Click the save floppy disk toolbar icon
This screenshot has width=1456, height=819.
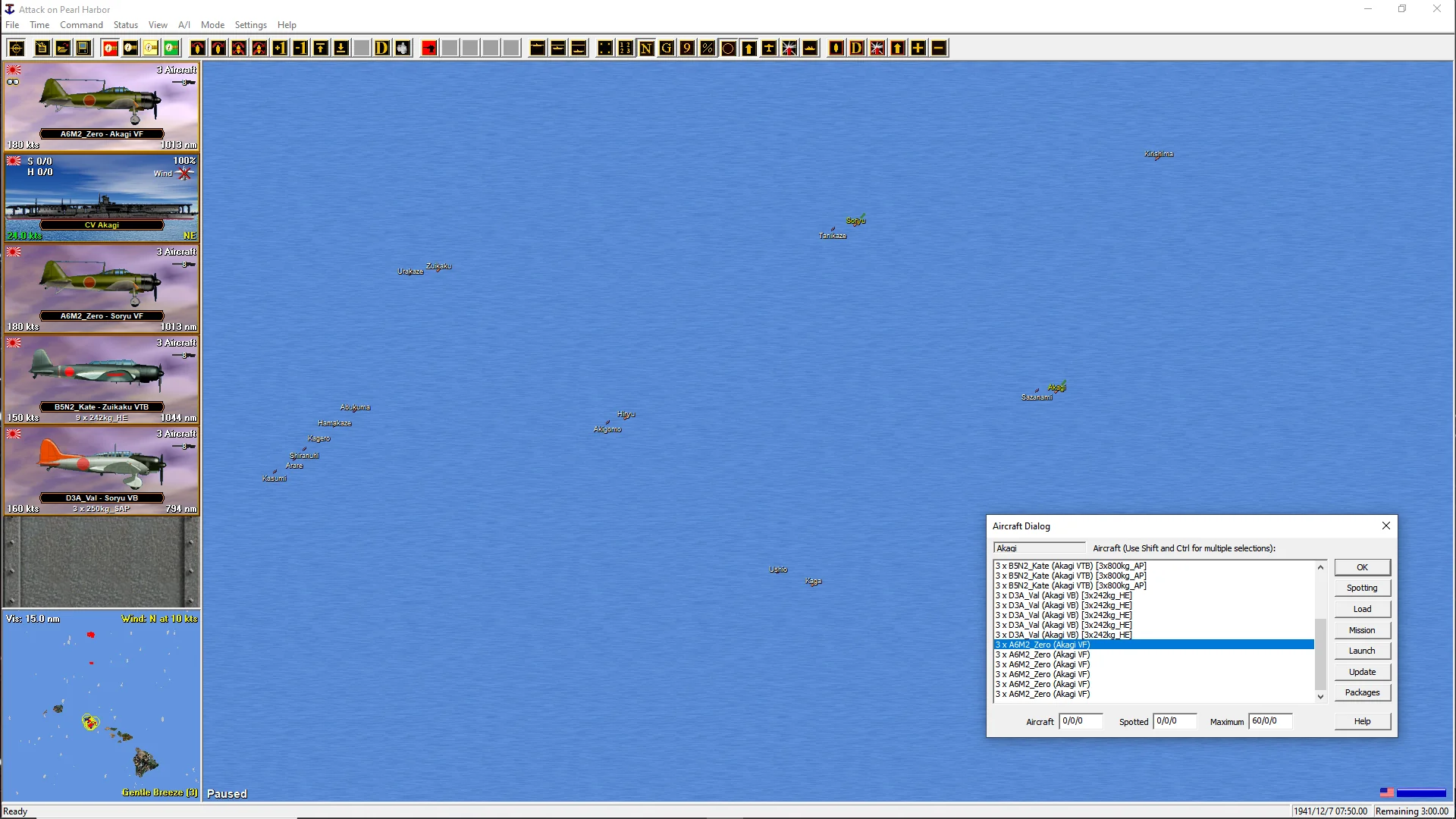(x=83, y=49)
